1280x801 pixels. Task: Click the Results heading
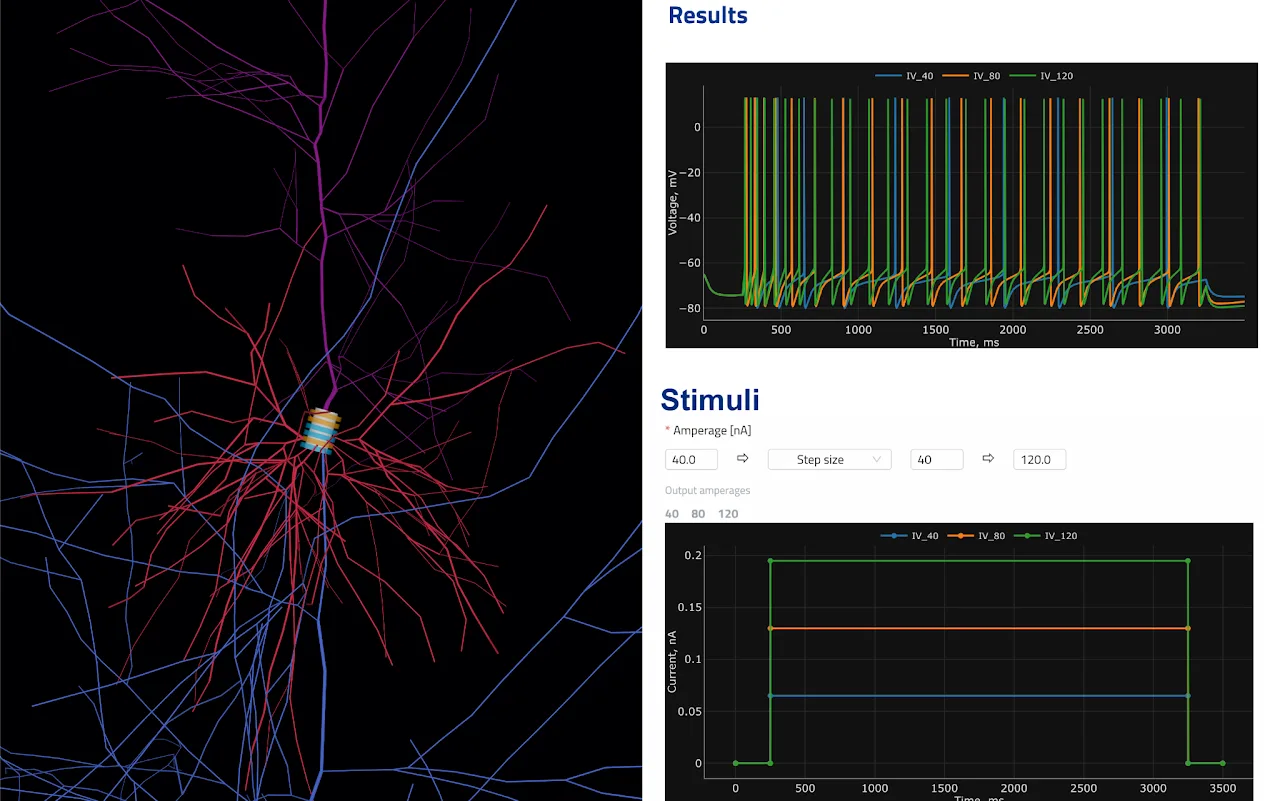pyautogui.click(x=708, y=15)
